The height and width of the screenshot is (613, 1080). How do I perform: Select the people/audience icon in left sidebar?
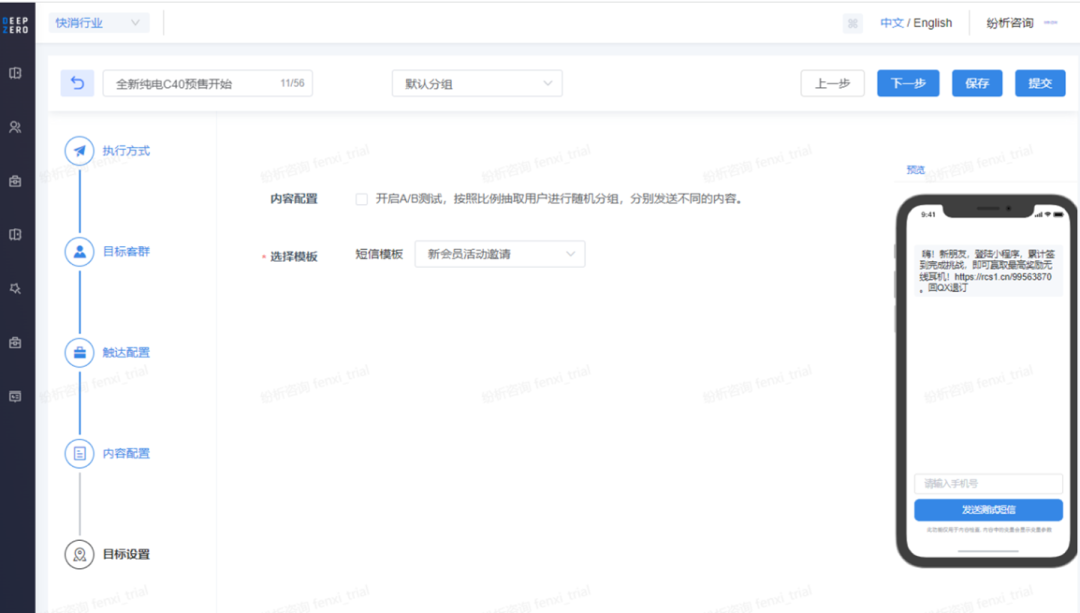coord(15,127)
